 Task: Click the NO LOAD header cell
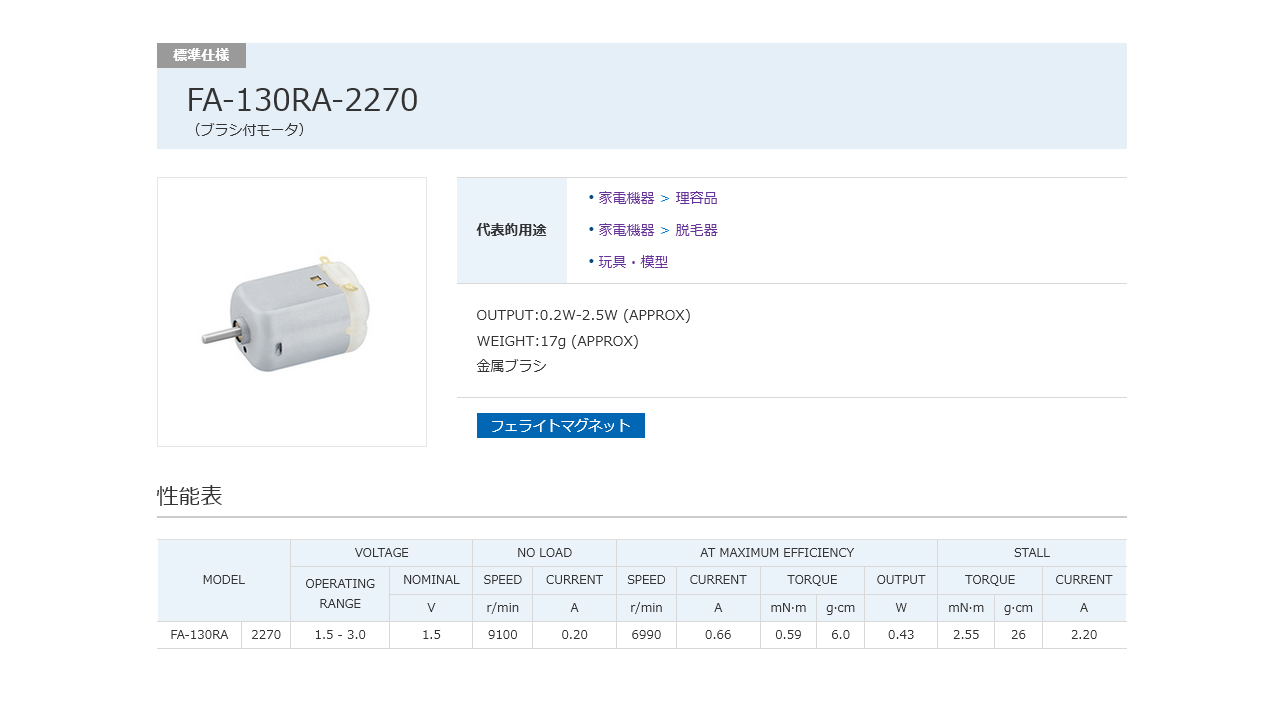coord(544,553)
